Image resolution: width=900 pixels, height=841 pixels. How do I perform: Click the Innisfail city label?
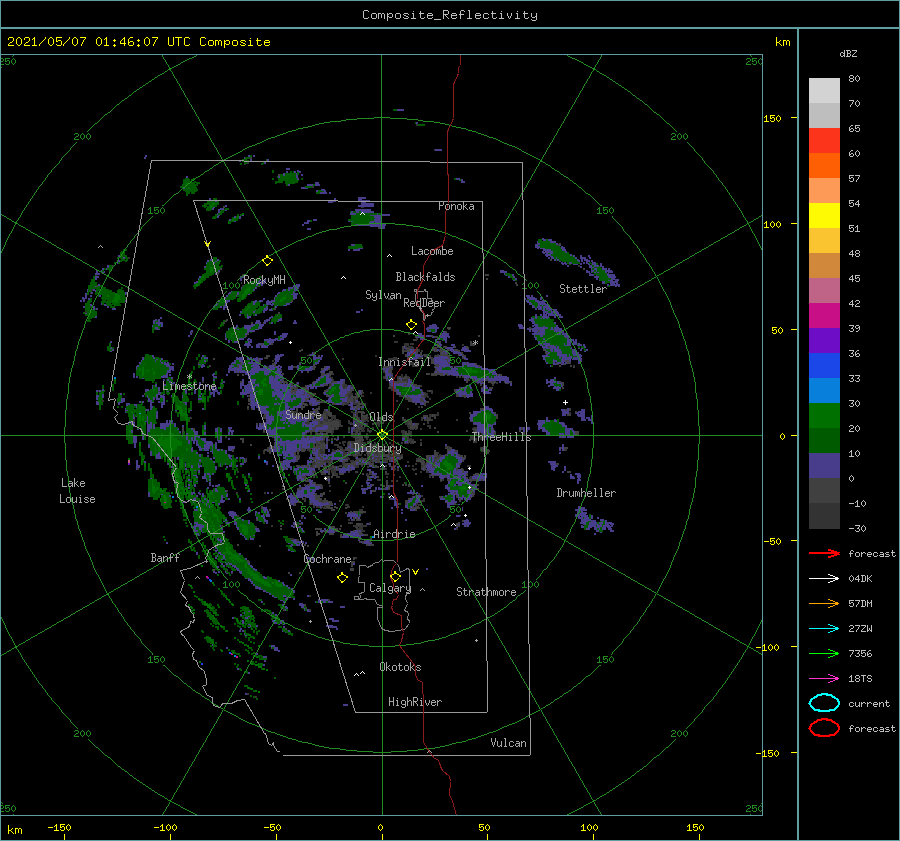point(404,362)
